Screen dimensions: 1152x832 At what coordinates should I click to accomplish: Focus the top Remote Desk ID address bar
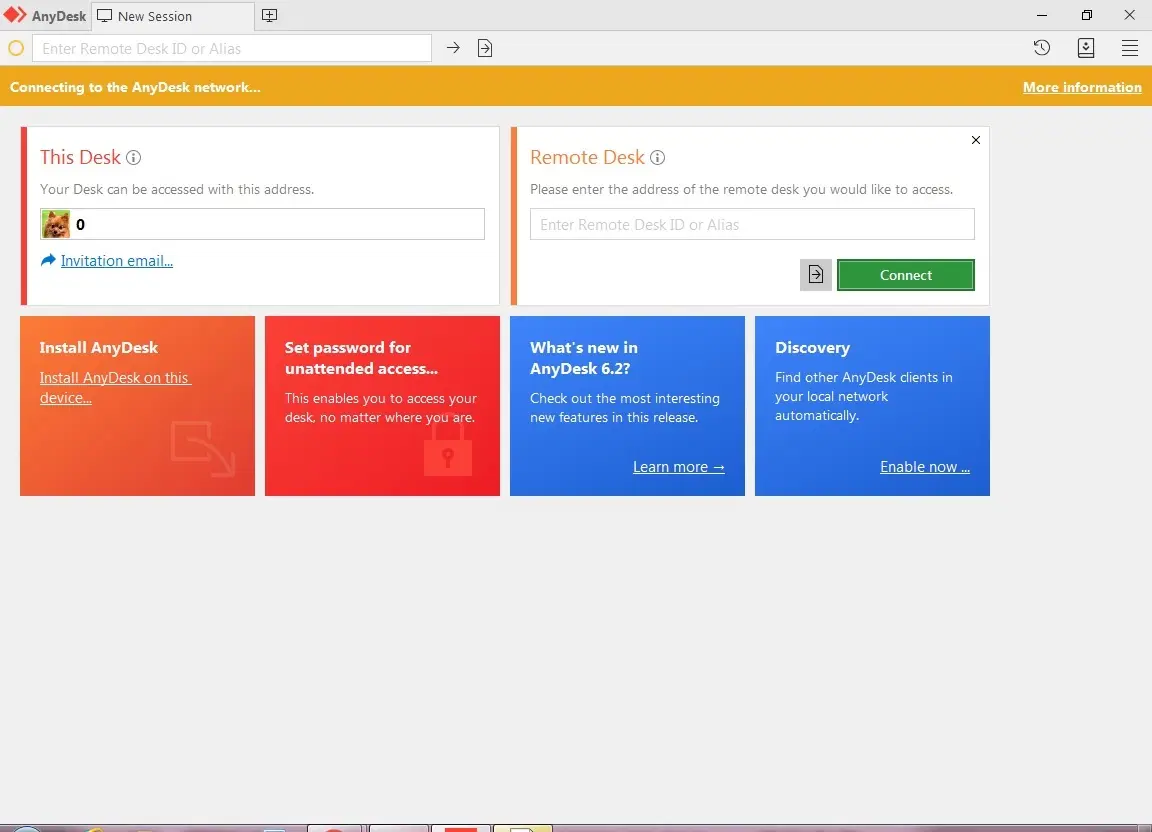[x=231, y=49]
